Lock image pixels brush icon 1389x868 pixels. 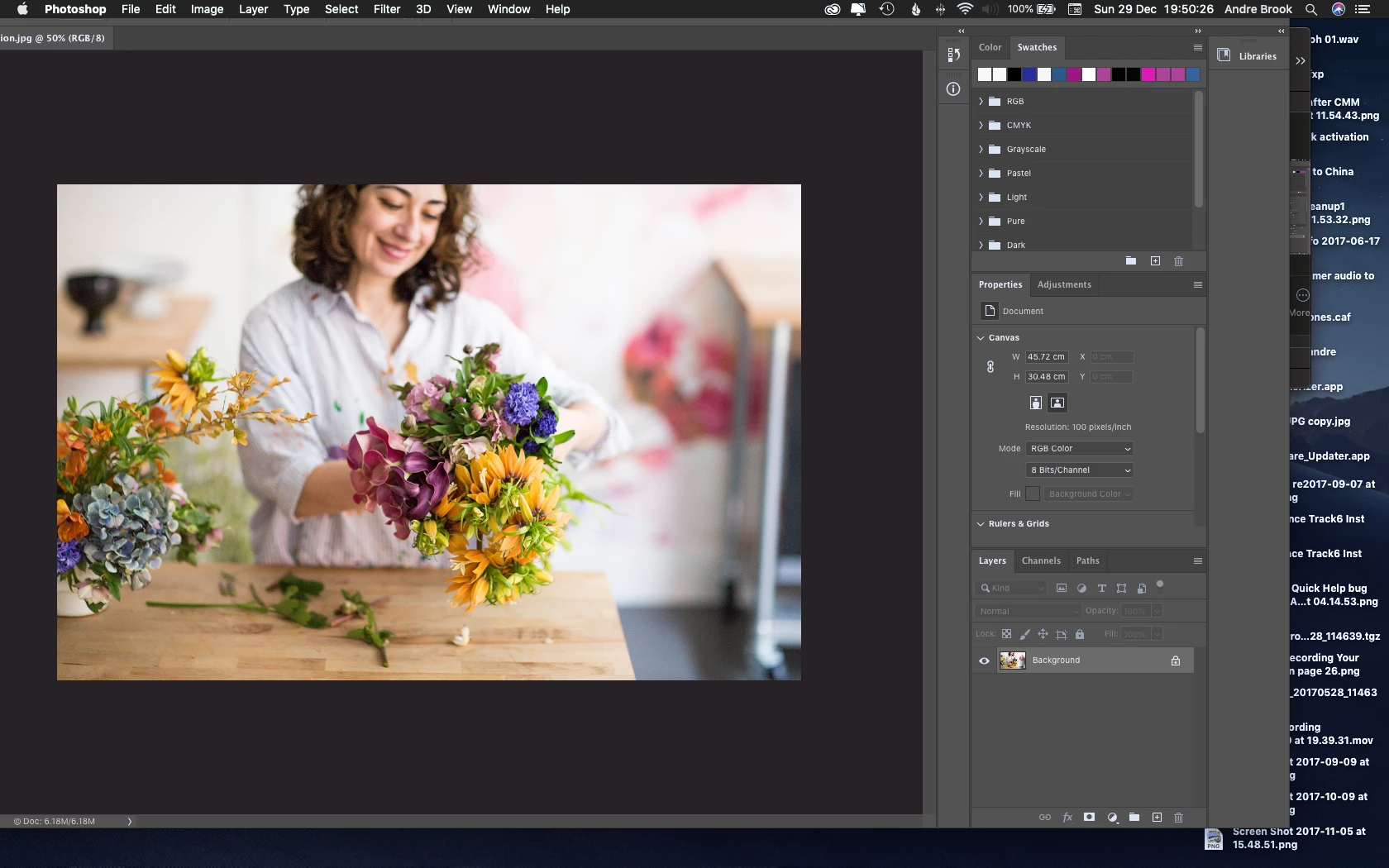pos(1024,634)
